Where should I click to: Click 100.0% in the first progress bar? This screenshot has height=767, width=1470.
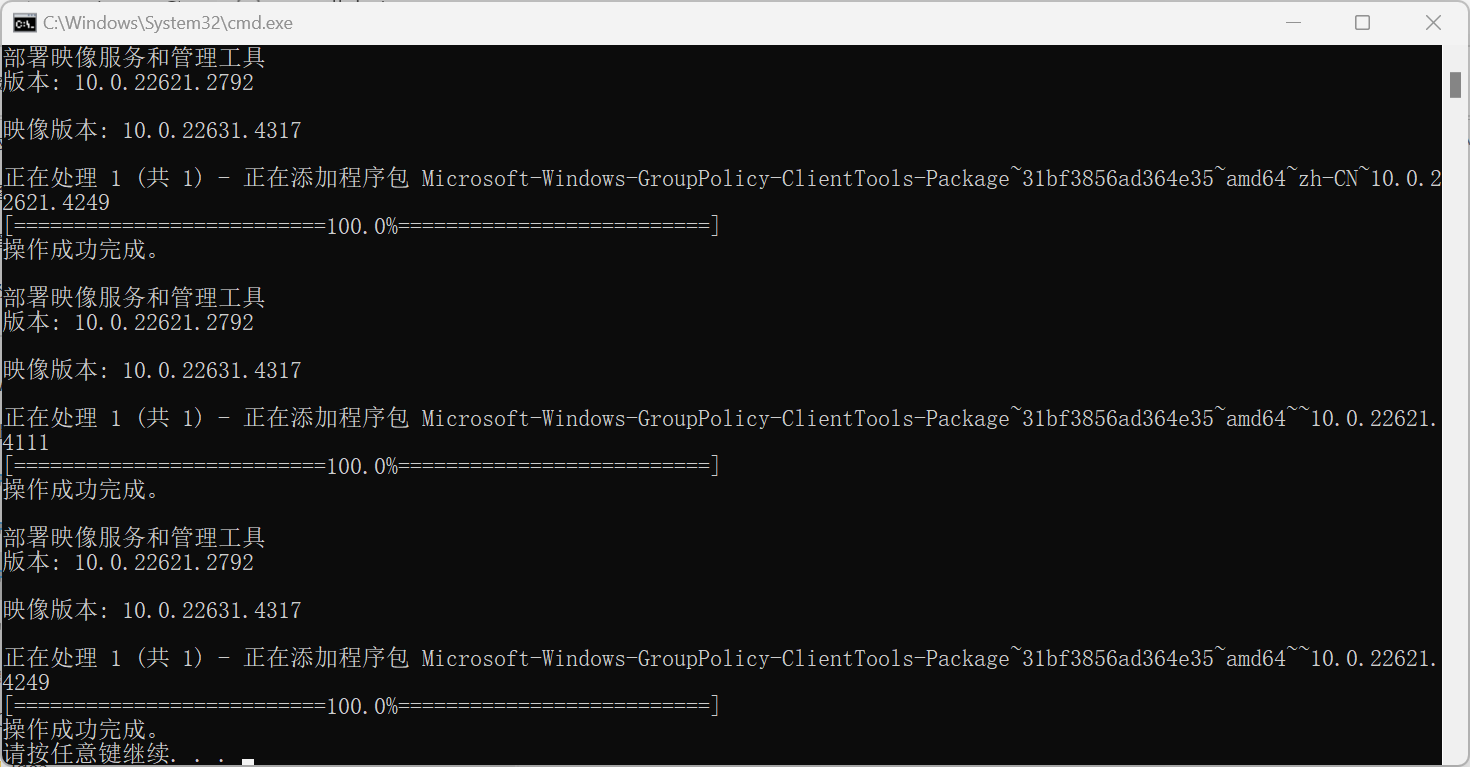(362, 226)
